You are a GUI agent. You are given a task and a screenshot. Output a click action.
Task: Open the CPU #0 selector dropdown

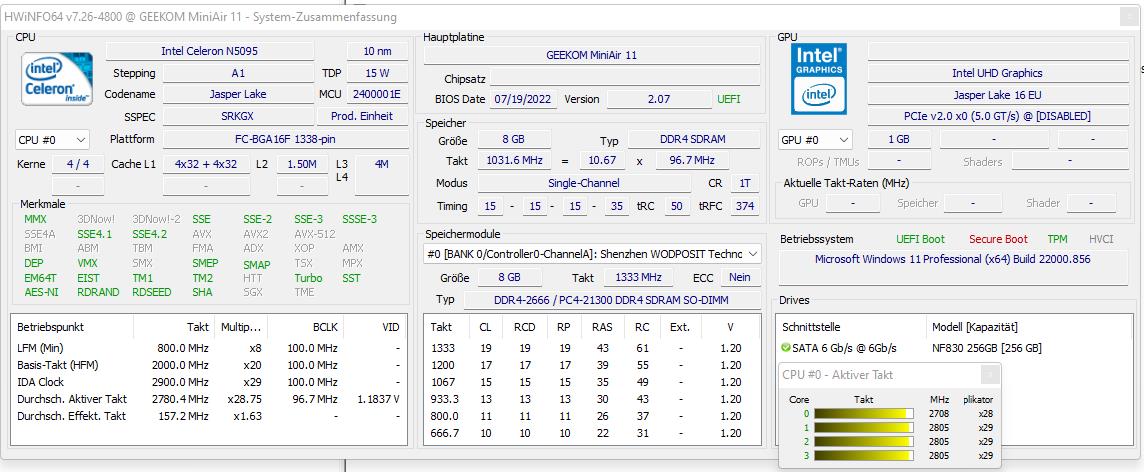pos(52,139)
